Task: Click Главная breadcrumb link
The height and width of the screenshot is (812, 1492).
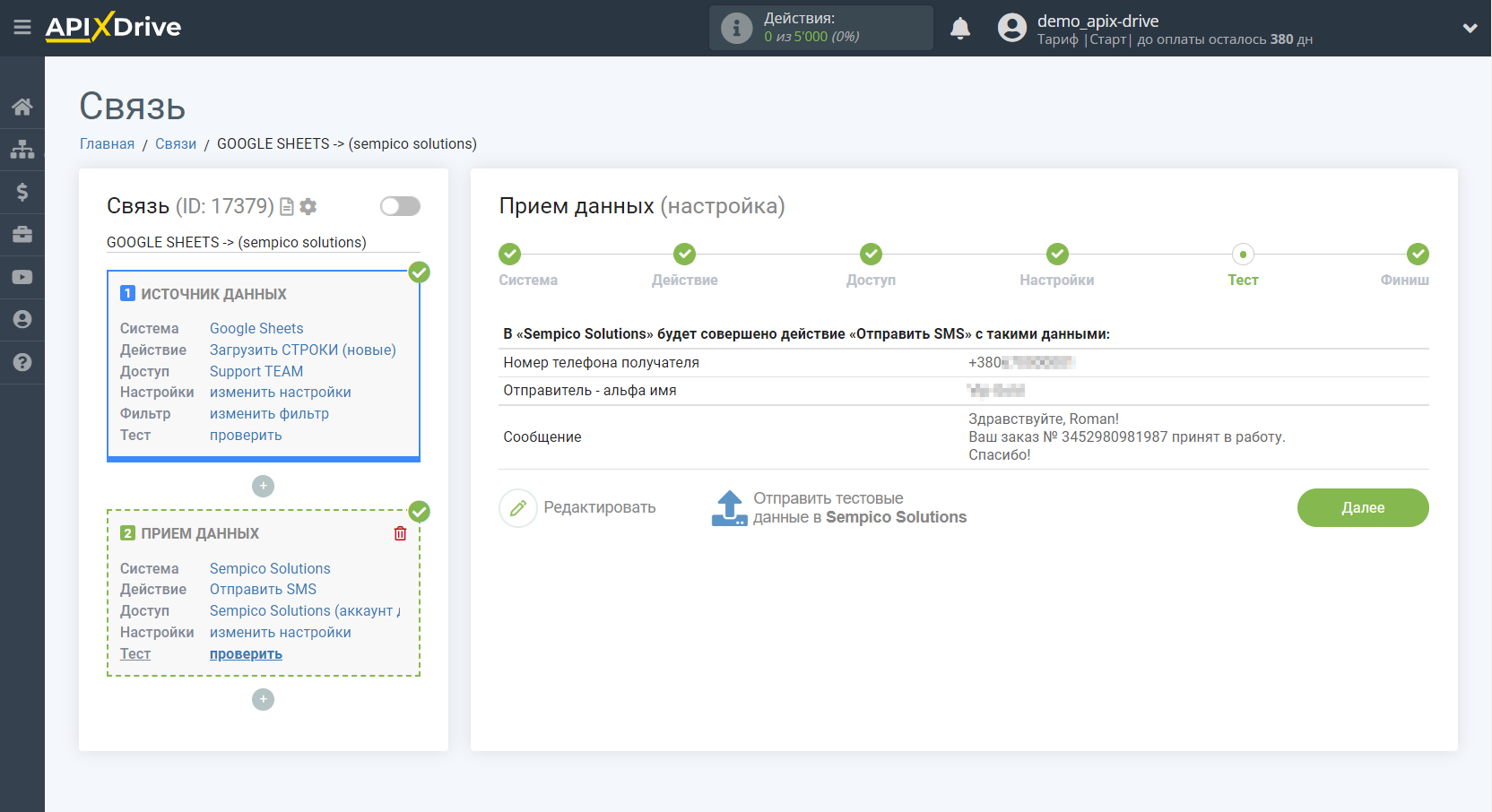Action: pos(107,144)
